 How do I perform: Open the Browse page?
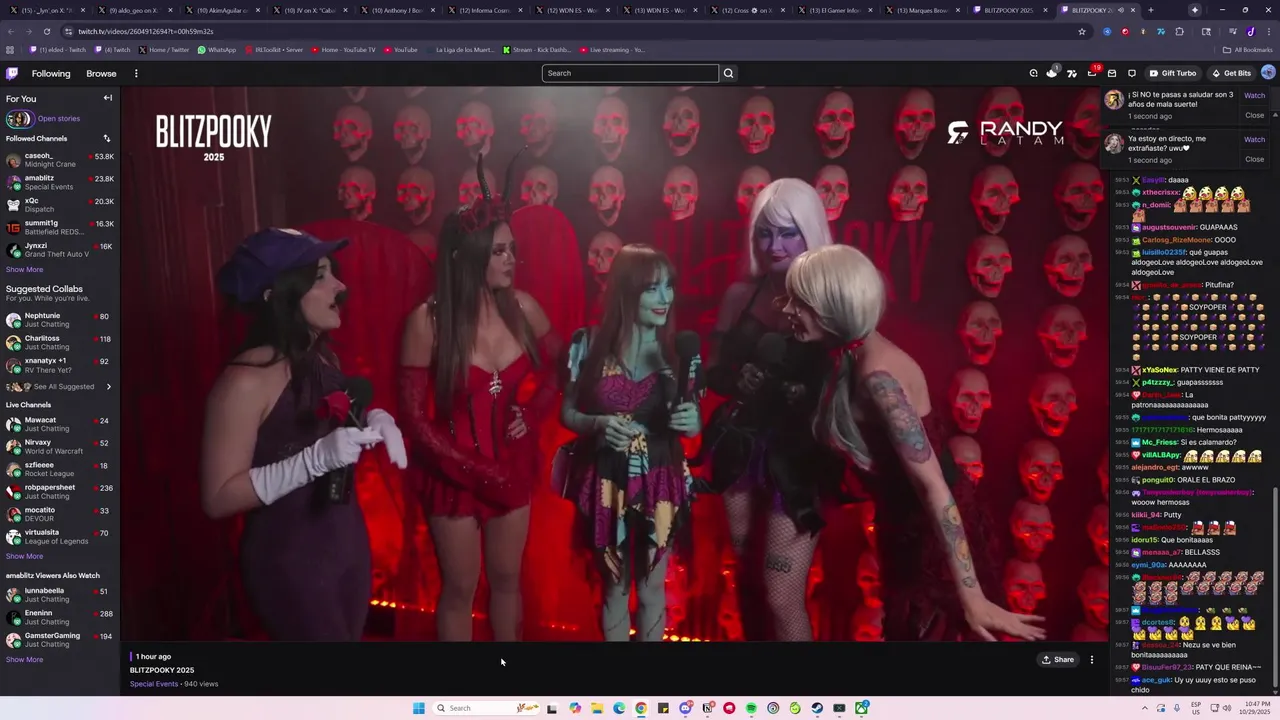101,73
